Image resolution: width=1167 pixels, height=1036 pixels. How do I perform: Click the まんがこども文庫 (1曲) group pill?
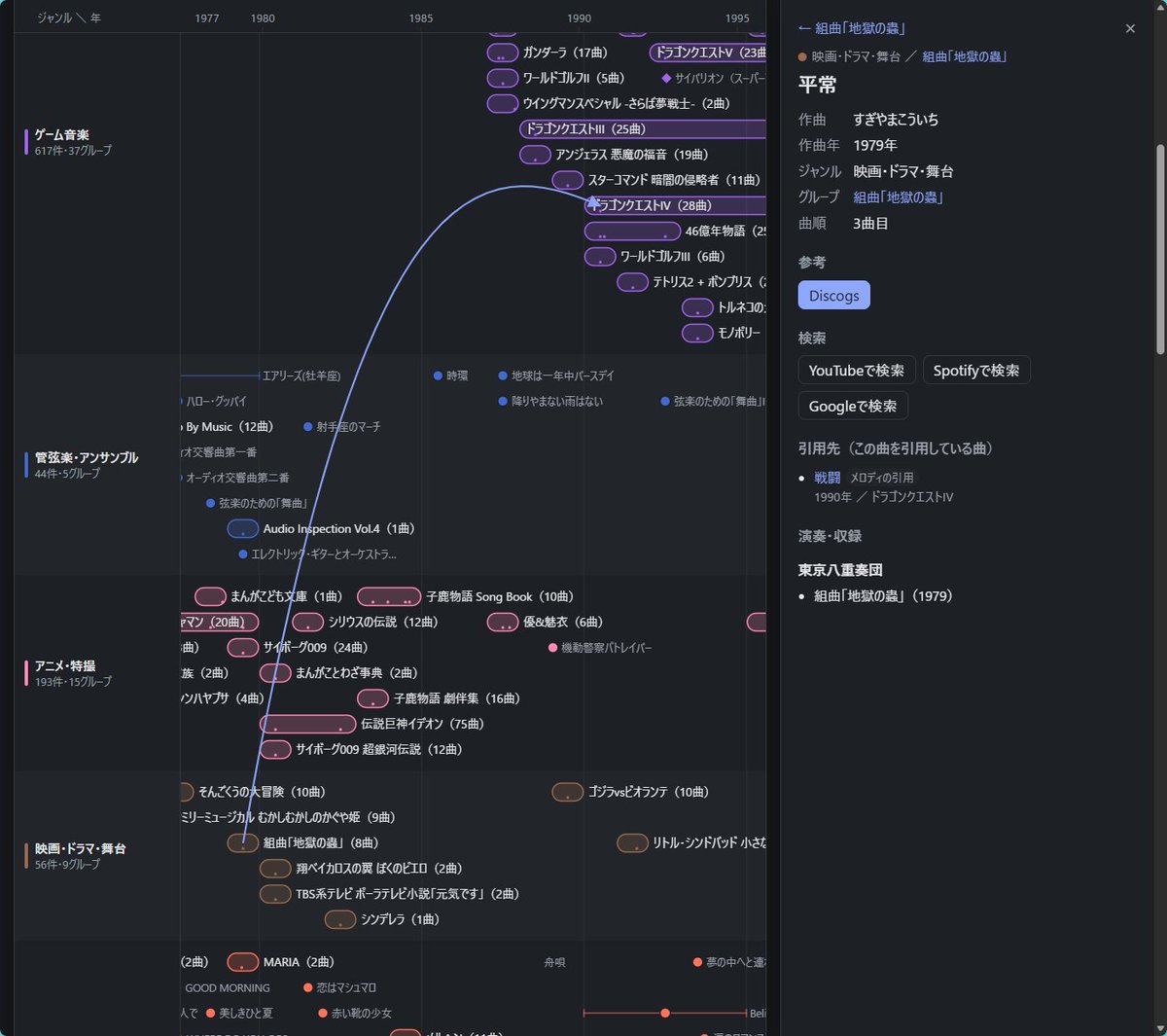click(210, 596)
